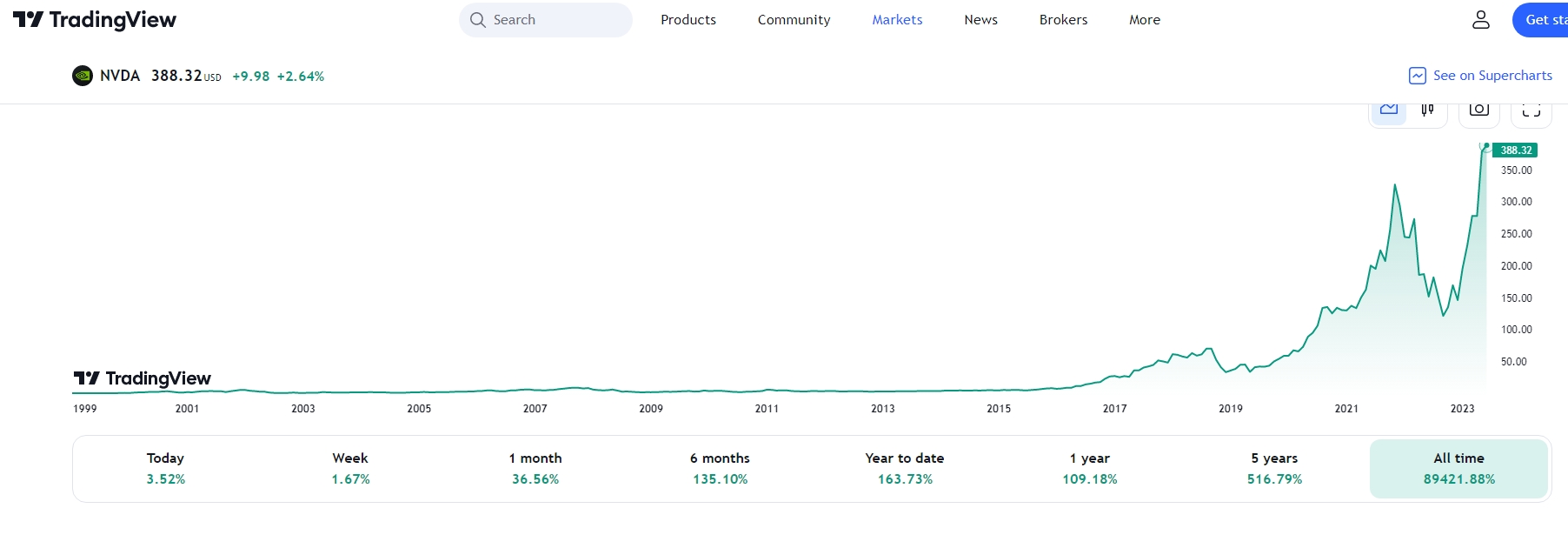1568x535 pixels.
Task: Click the 388.32 current price label
Action: 1516,150
